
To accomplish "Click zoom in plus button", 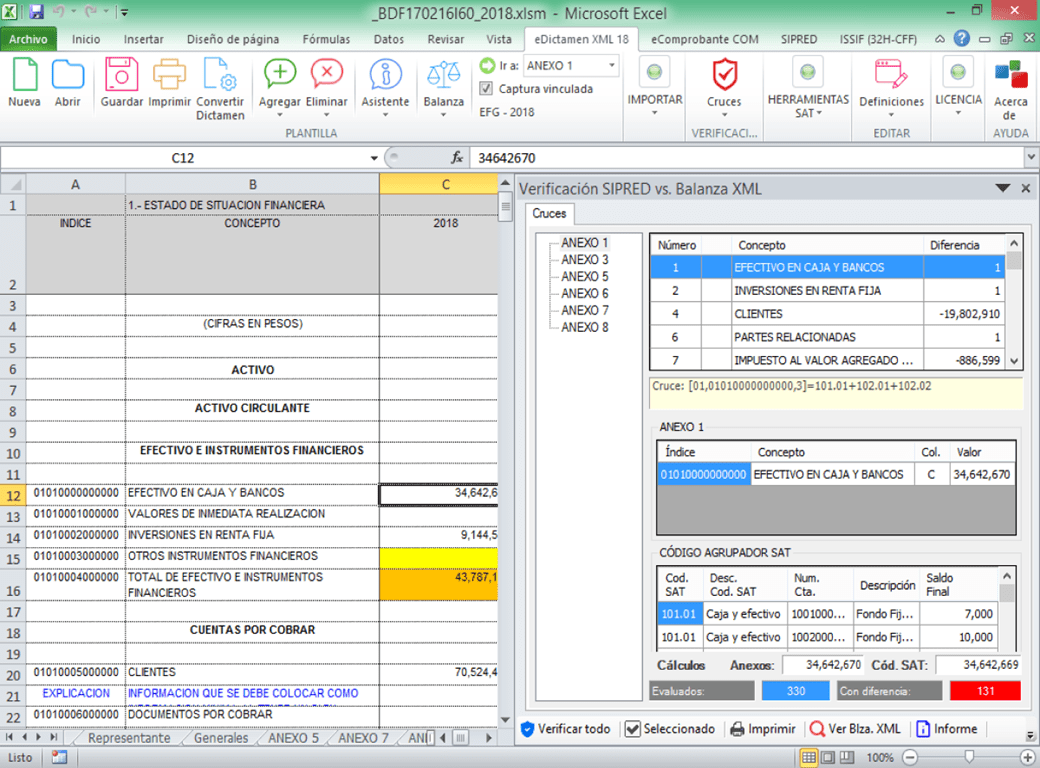I will 1027,757.
